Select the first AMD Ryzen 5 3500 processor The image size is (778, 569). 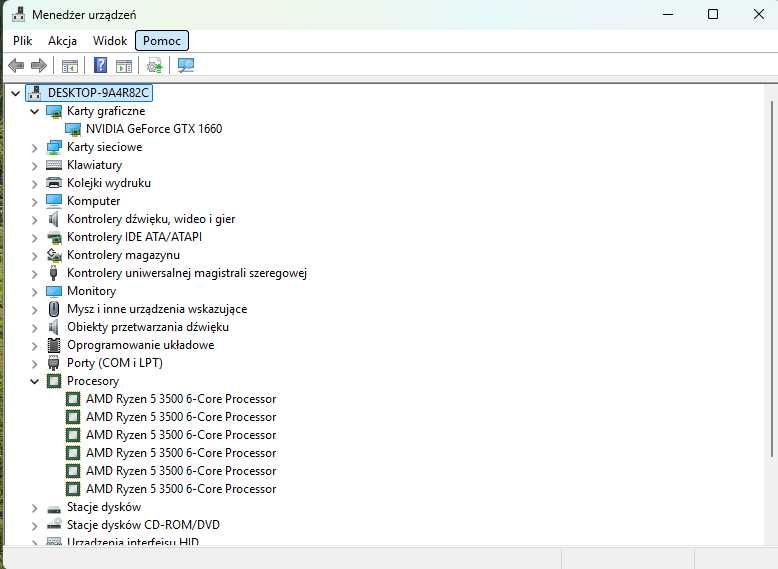point(181,399)
